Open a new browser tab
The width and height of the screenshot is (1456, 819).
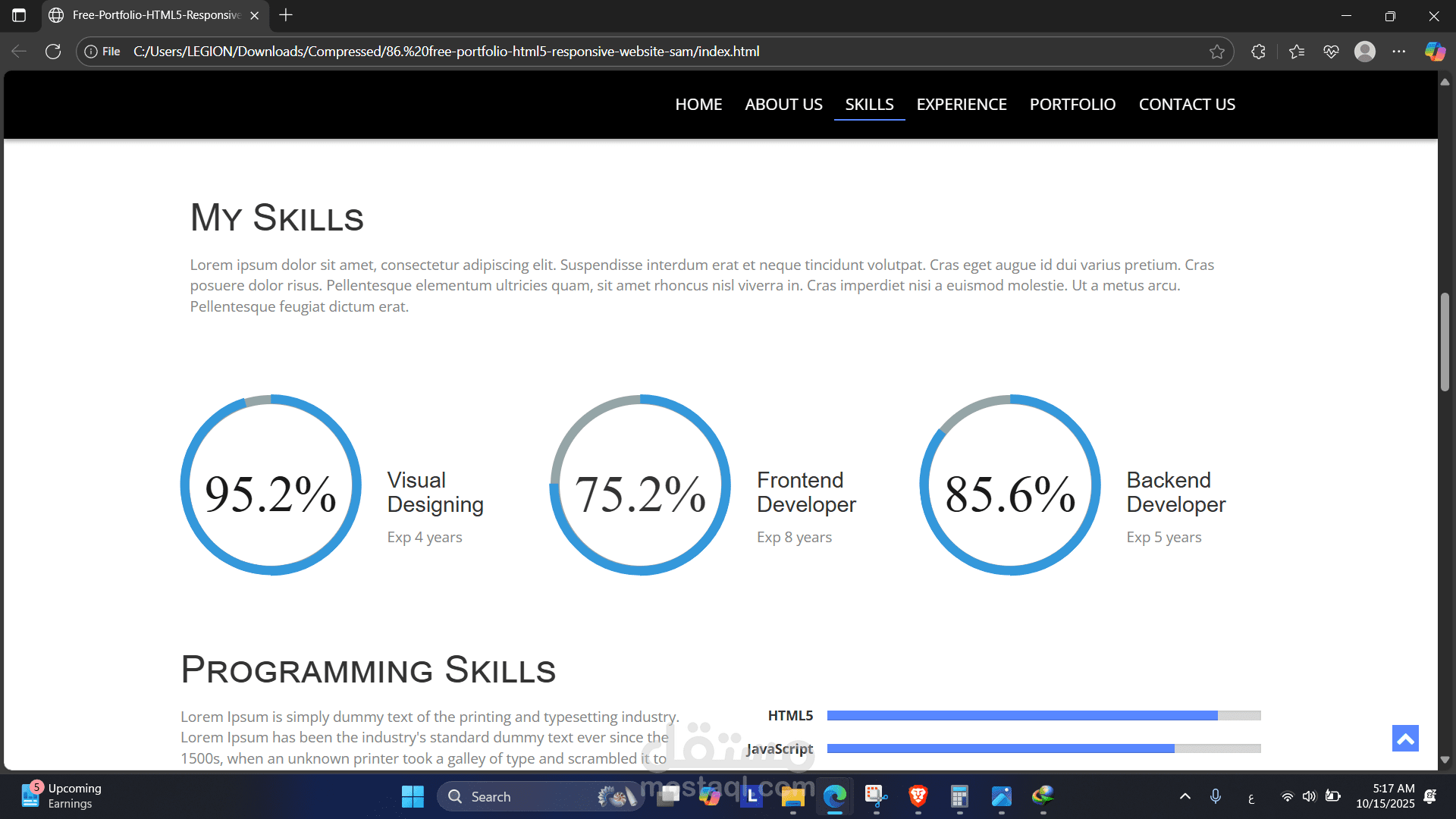(286, 15)
